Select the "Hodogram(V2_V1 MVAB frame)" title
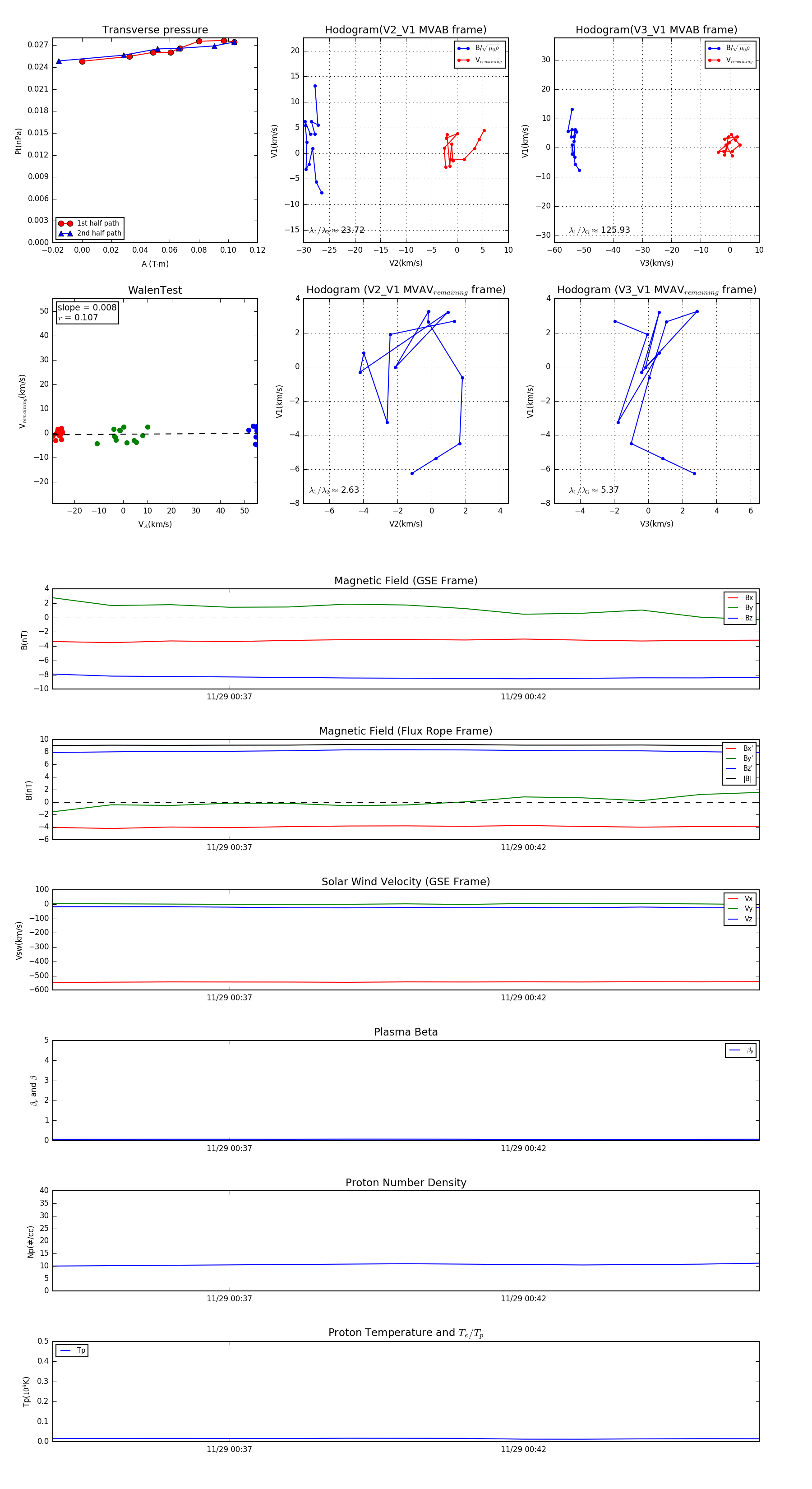 [406, 30]
